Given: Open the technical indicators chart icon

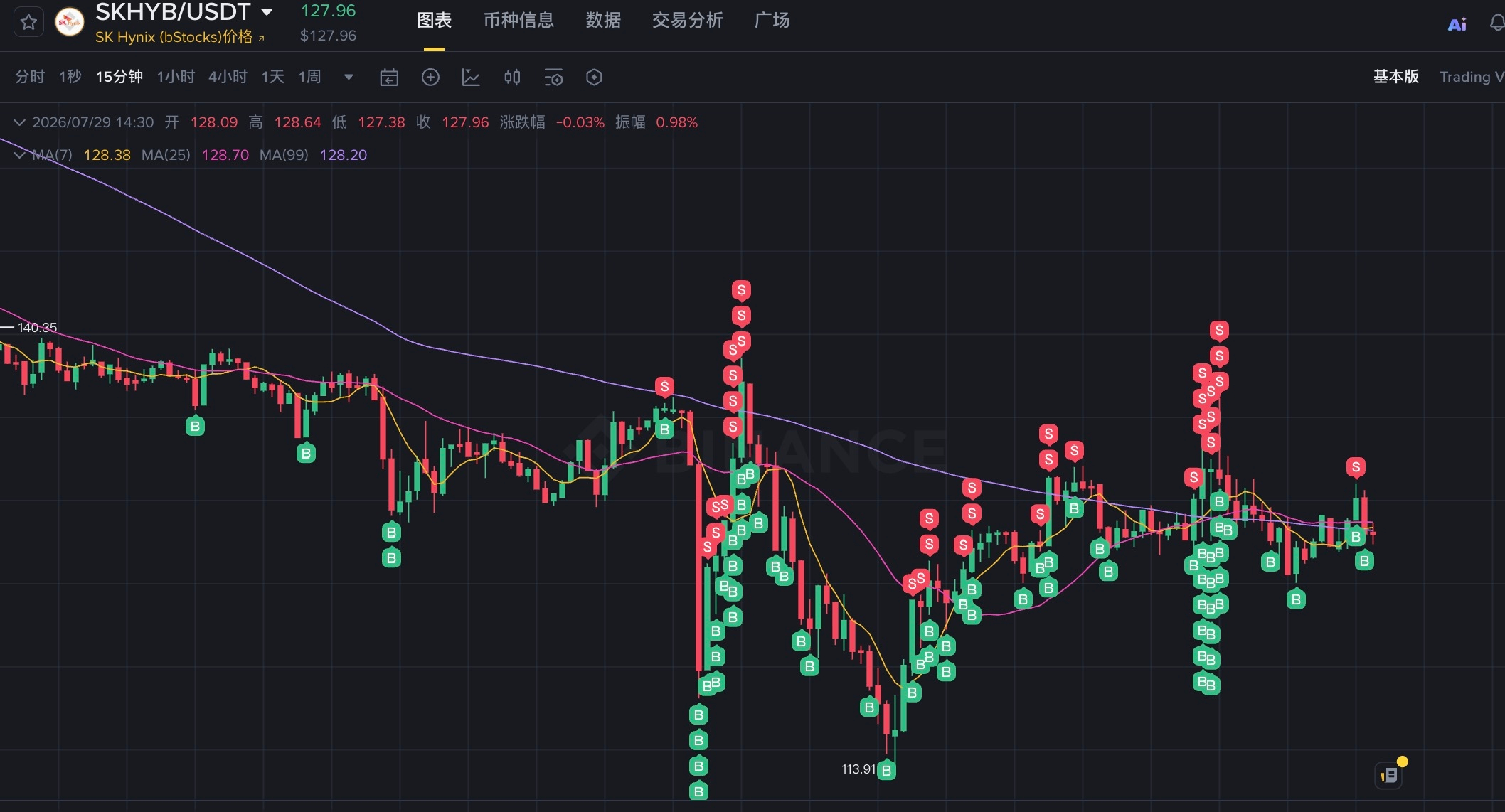Looking at the screenshot, I should pos(471,78).
